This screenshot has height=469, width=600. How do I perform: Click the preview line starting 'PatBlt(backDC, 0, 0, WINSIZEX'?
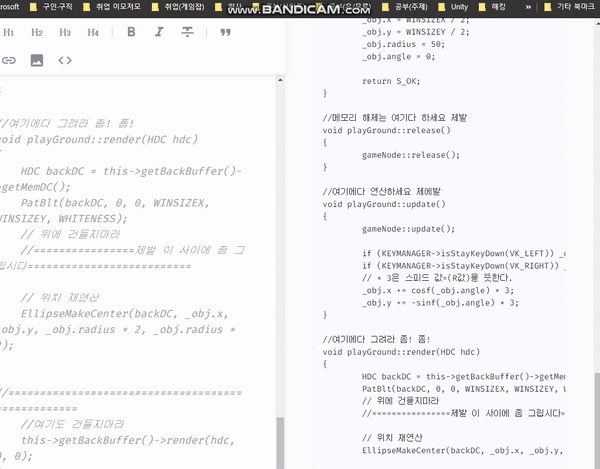463,389
